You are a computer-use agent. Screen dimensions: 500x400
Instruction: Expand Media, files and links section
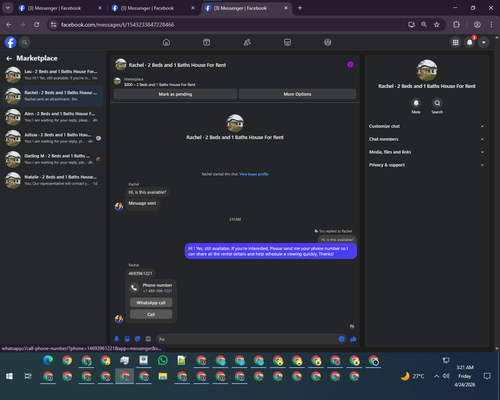[x=426, y=152]
